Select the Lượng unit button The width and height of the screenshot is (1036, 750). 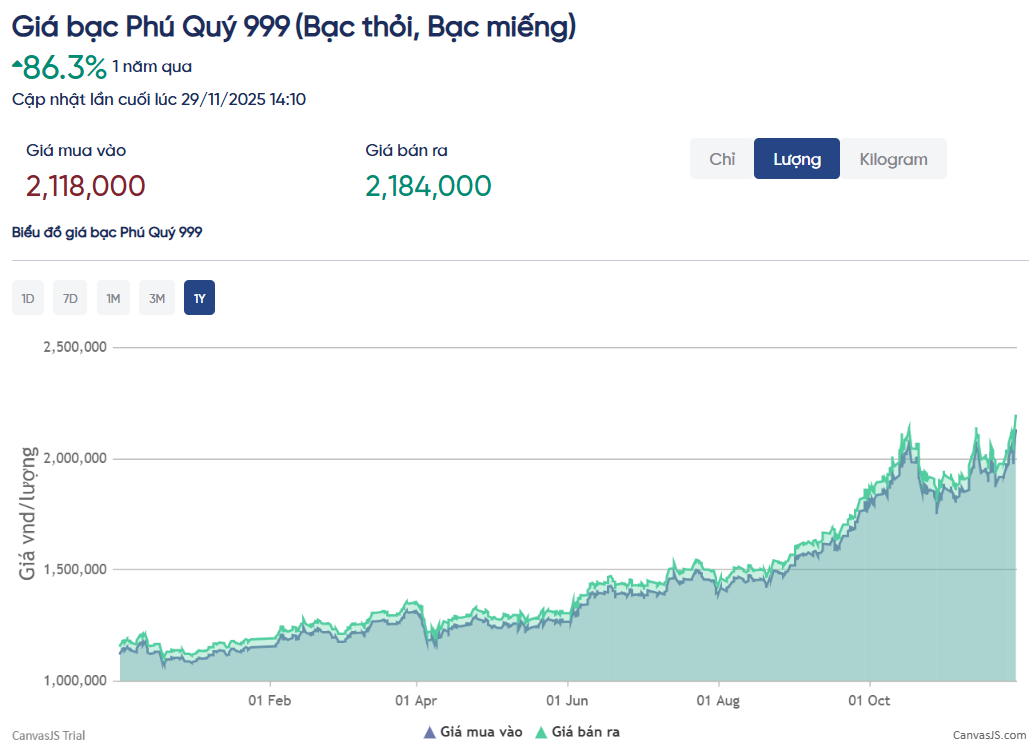797,159
